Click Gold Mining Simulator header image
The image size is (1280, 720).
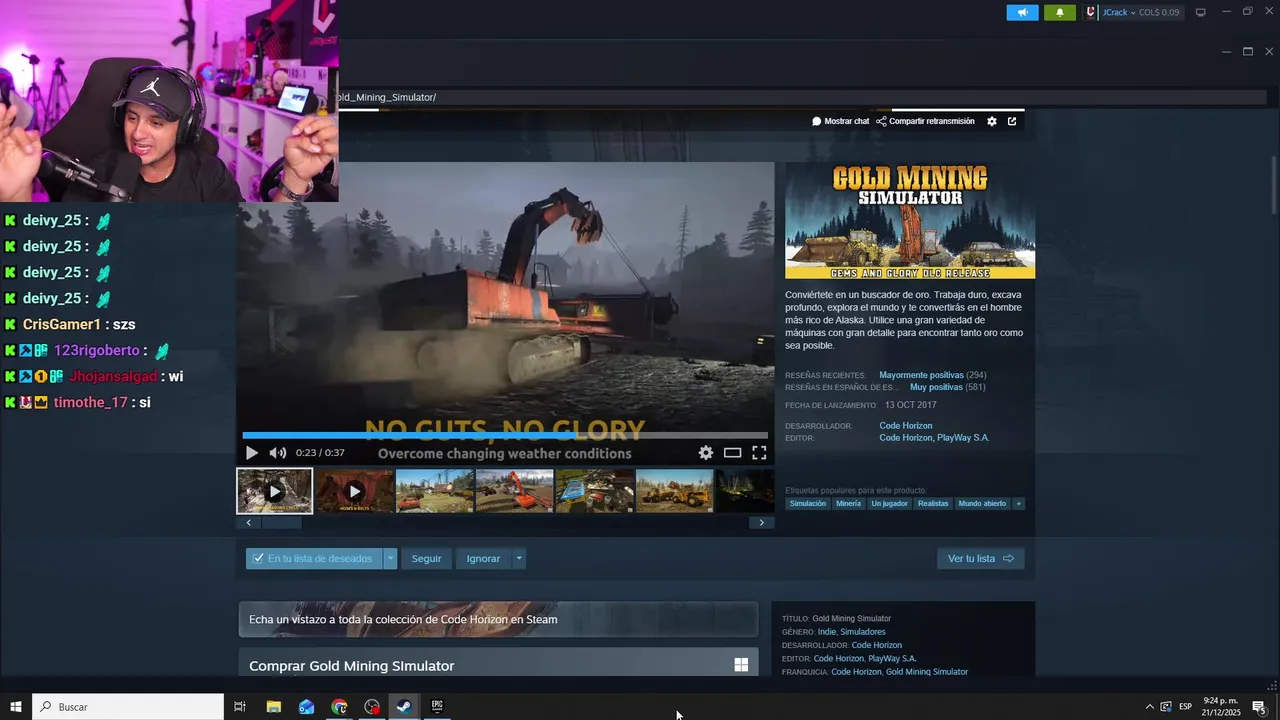[x=910, y=220]
